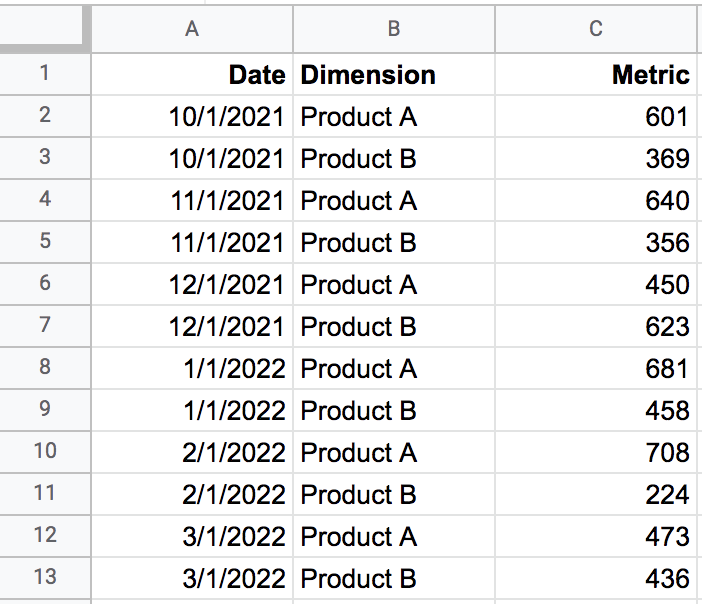Select cell with metric 708
Viewport: 702px width, 604px height.
[x=596, y=453]
